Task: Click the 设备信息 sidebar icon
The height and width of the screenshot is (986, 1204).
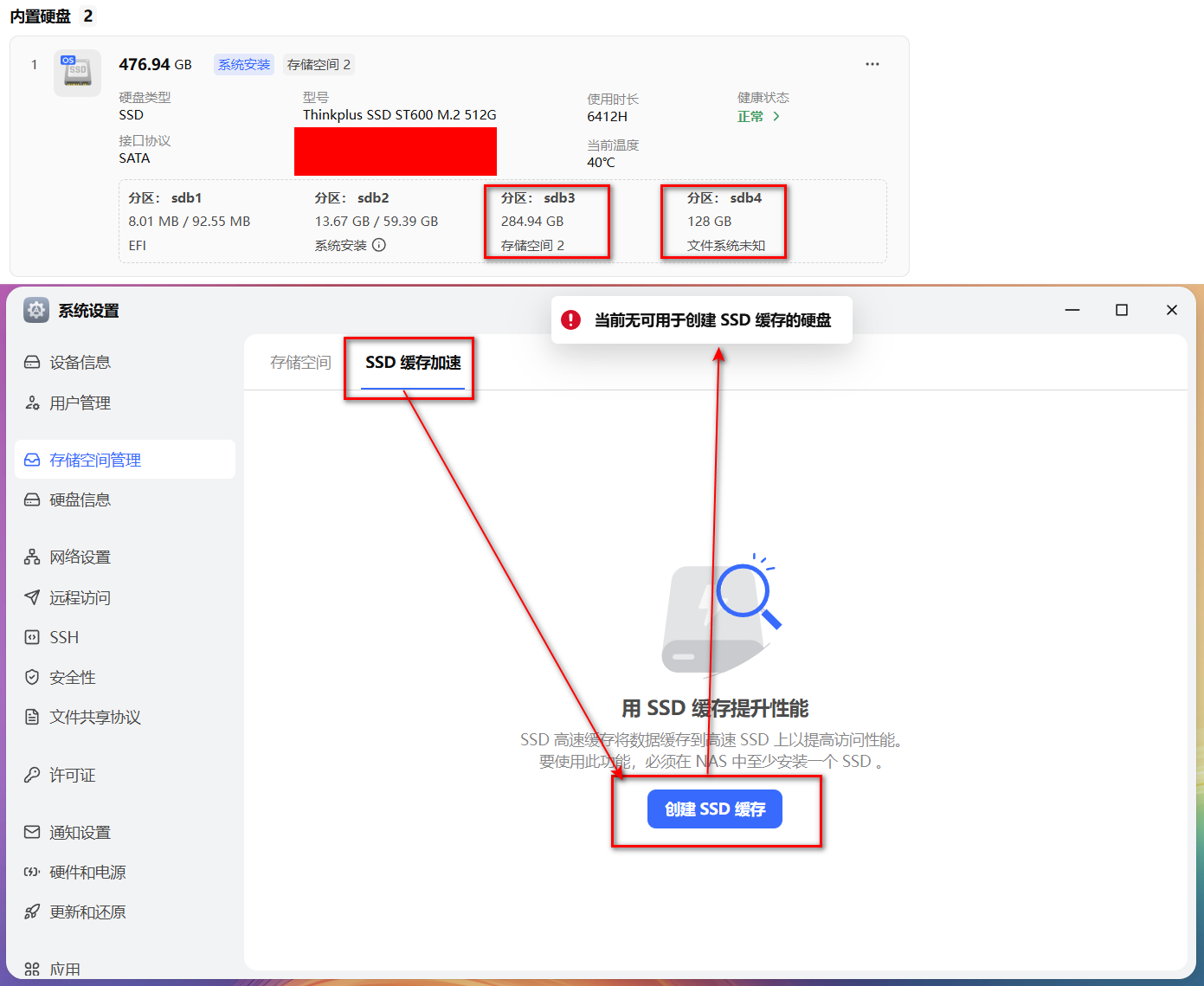Action: click(x=32, y=362)
